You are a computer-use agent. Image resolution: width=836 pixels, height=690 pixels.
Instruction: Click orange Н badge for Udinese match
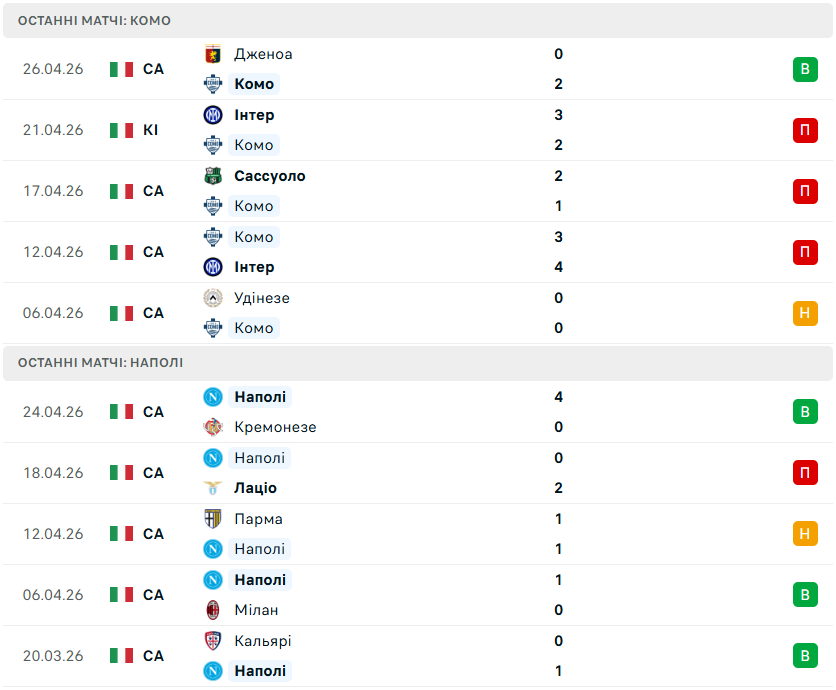tap(805, 313)
